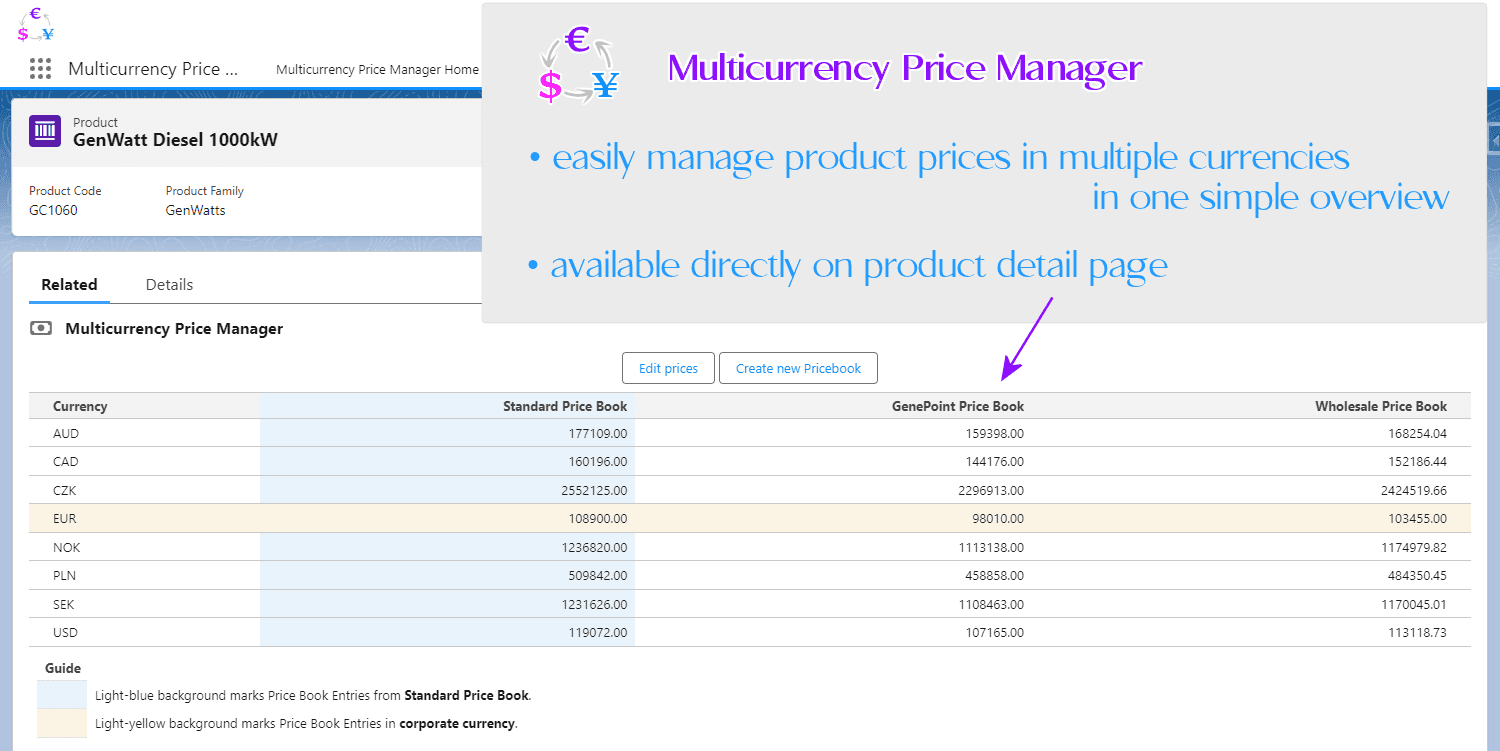Select the CAD currency row label
1500x751 pixels.
[66, 462]
